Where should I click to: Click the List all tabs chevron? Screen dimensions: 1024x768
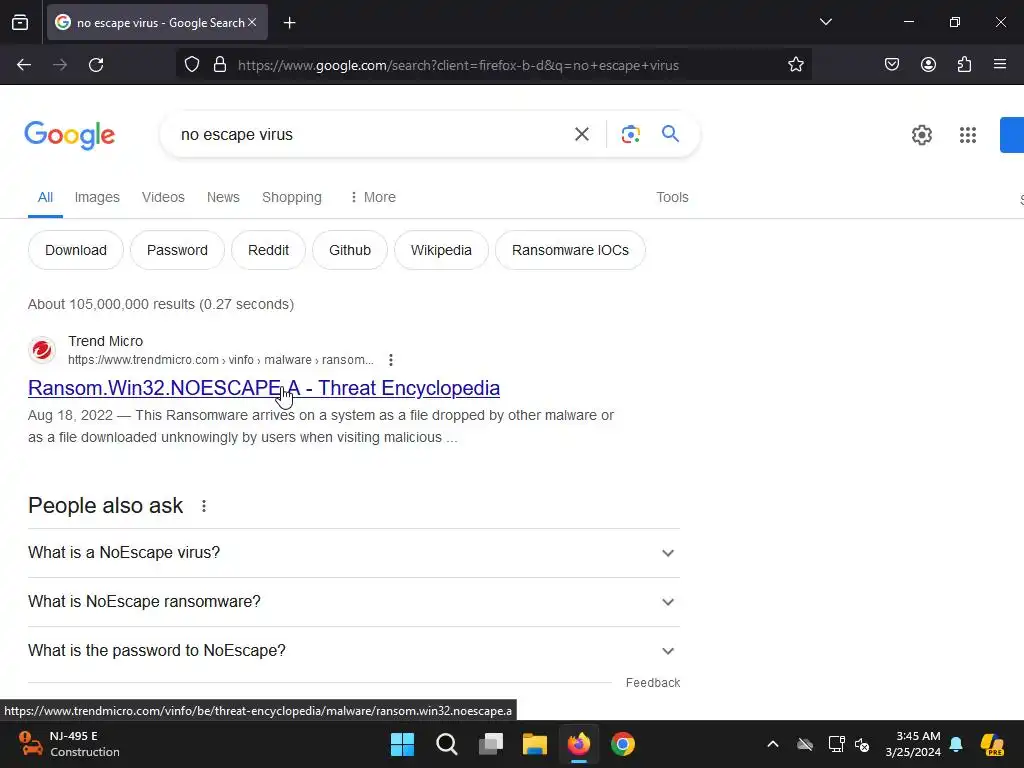point(825,22)
